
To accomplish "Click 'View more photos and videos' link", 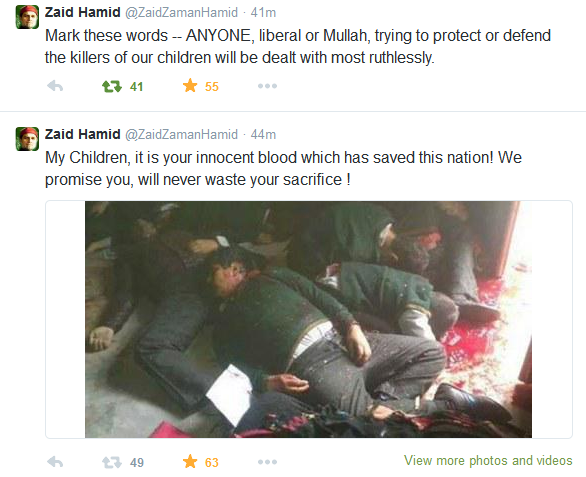I will 488,460.
